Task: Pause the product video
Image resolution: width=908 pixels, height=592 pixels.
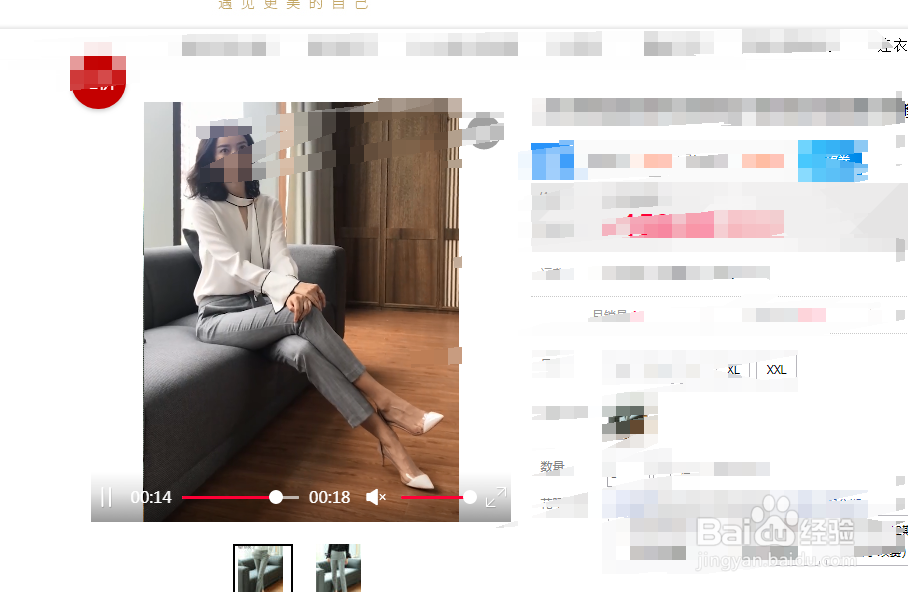Action: (106, 497)
